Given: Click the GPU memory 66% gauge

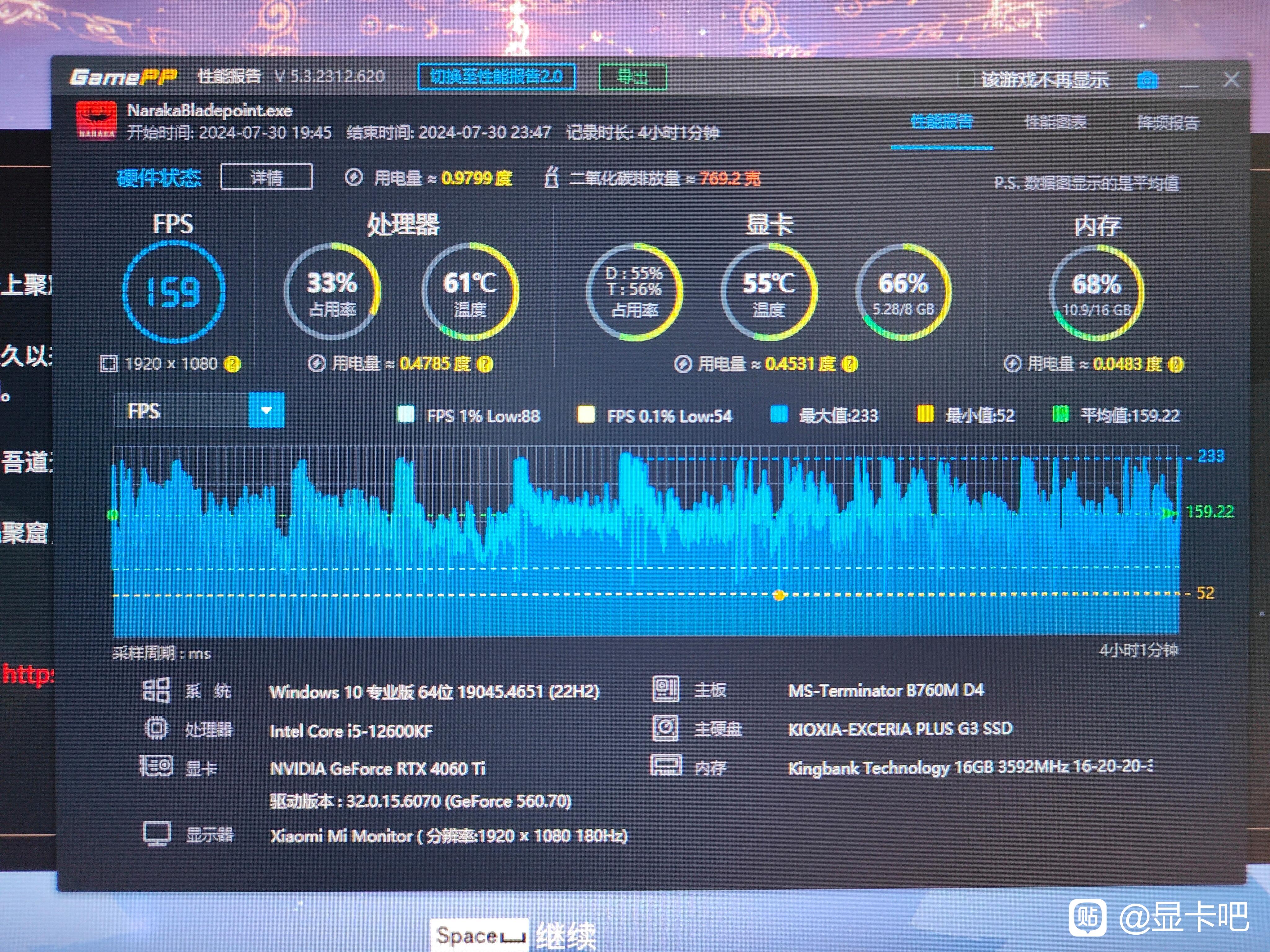Looking at the screenshot, I should click(x=903, y=292).
